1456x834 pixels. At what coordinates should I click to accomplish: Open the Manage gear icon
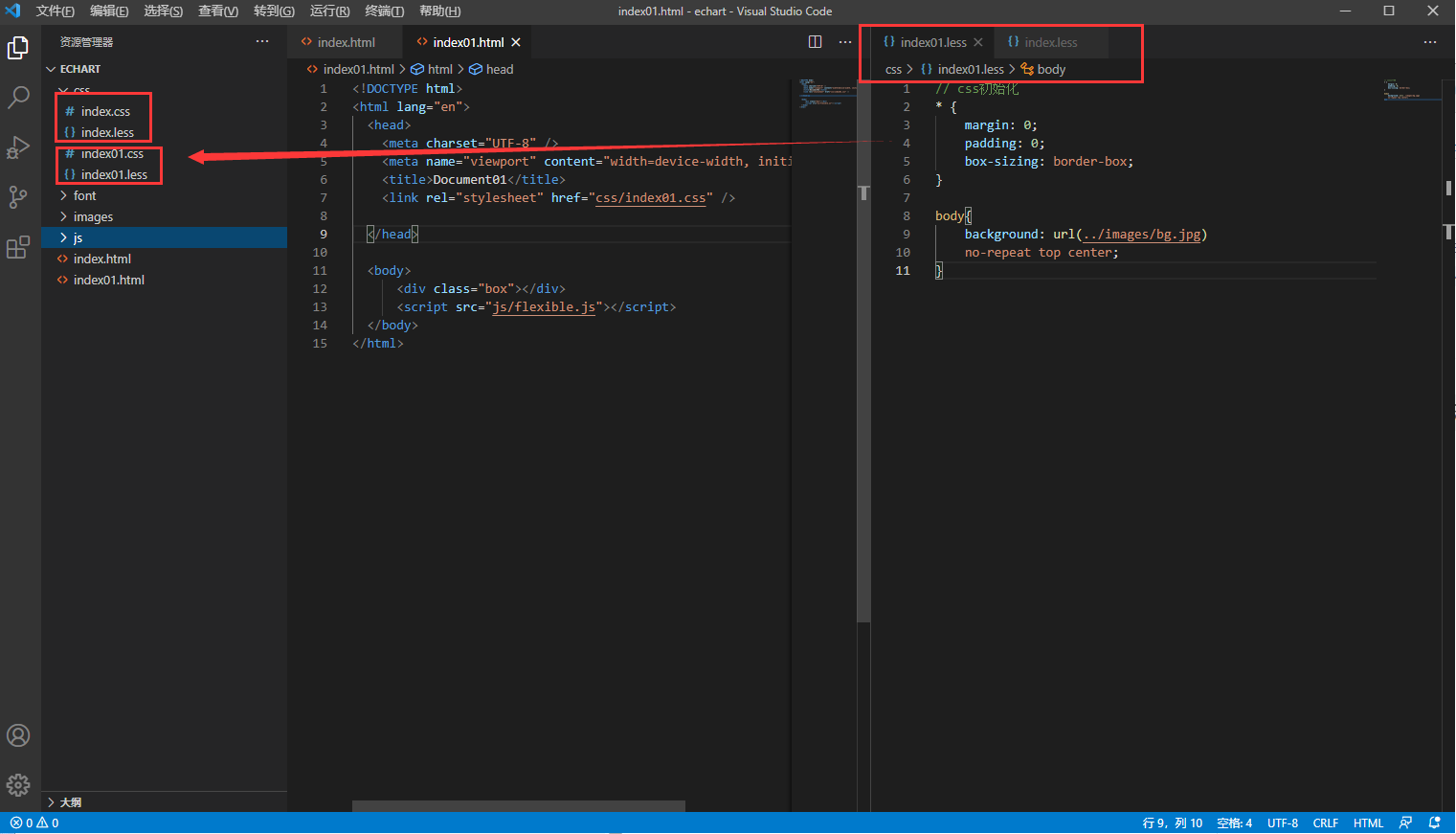pyautogui.click(x=18, y=785)
